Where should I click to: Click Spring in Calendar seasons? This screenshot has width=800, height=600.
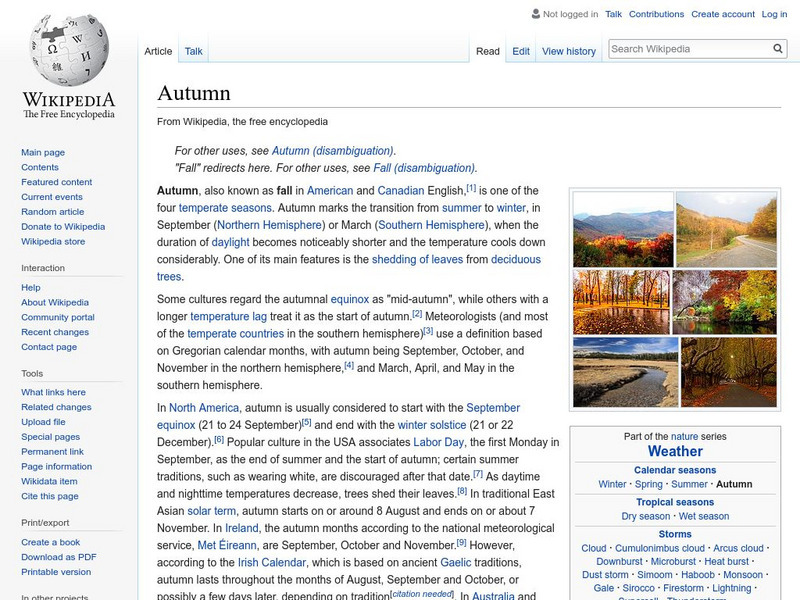(648, 484)
